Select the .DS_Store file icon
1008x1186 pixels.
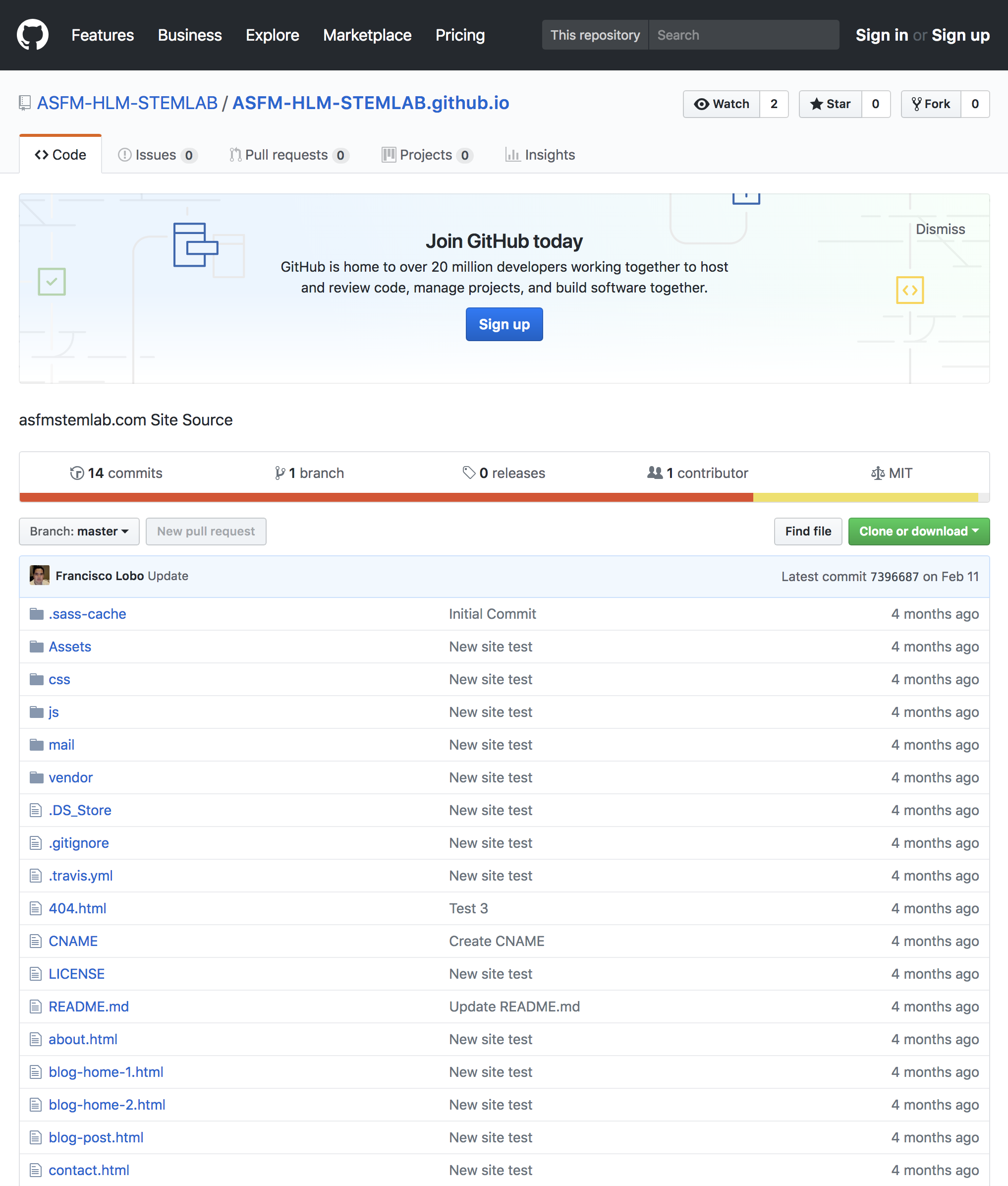(36, 810)
